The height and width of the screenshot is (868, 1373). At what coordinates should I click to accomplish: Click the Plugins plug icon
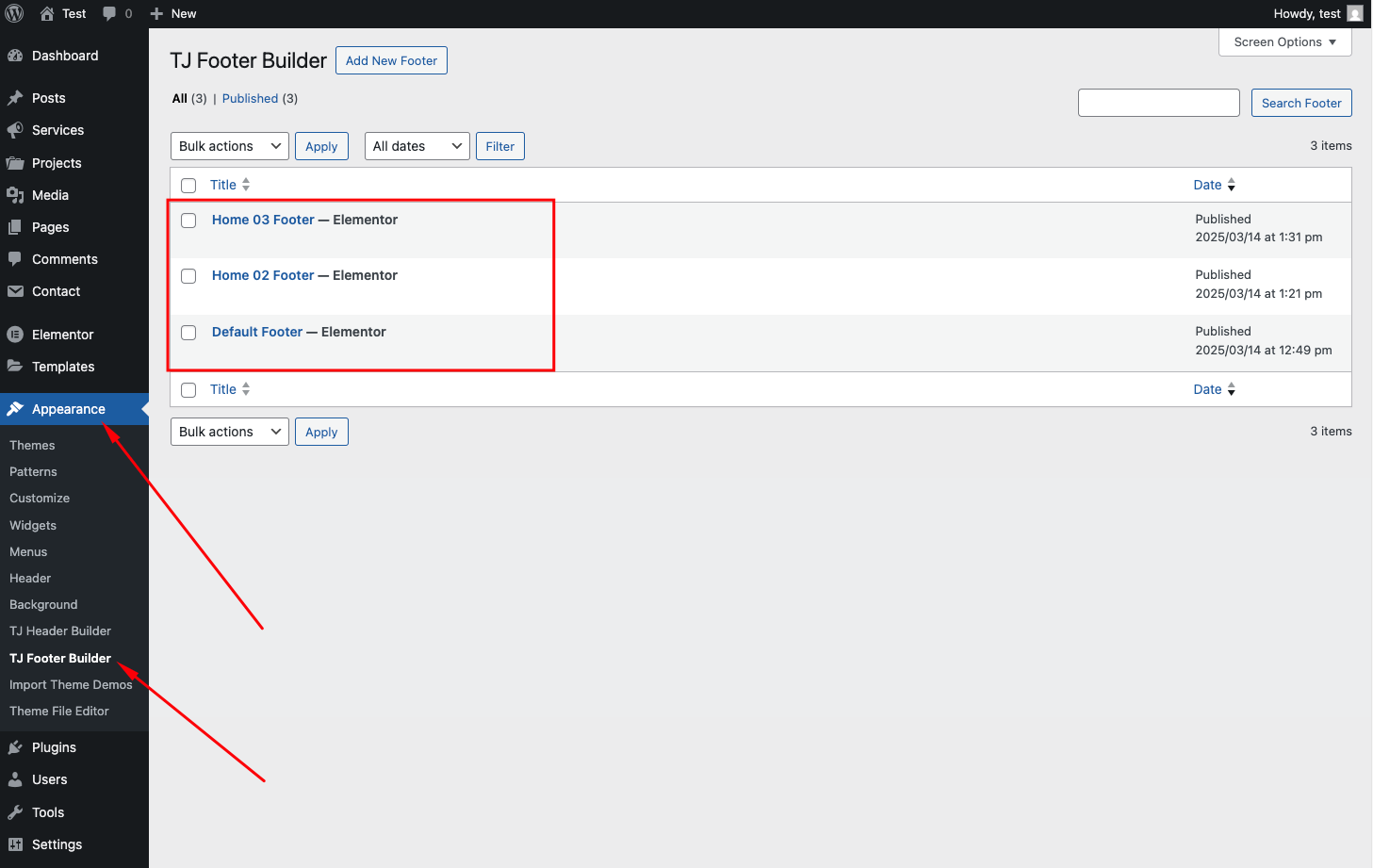click(15, 747)
